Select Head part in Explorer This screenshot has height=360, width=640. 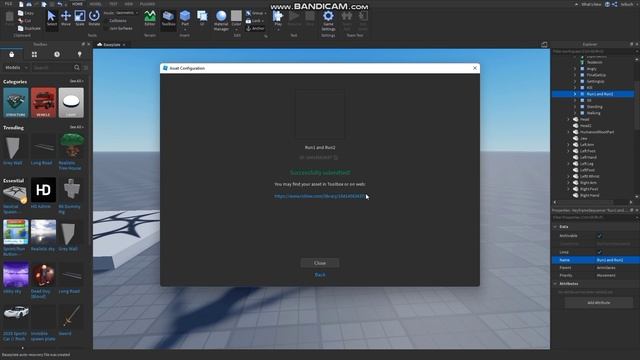[584, 120]
